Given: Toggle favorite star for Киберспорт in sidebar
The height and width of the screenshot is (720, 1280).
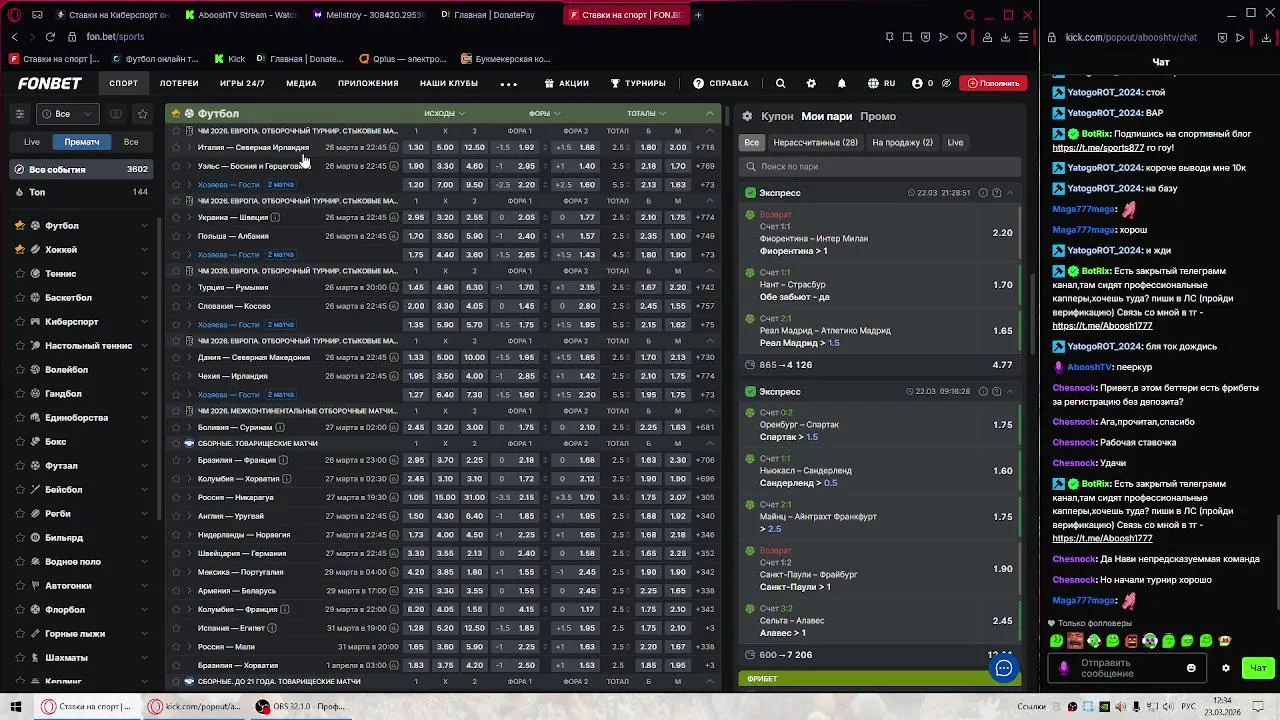Looking at the screenshot, I should pos(20,322).
